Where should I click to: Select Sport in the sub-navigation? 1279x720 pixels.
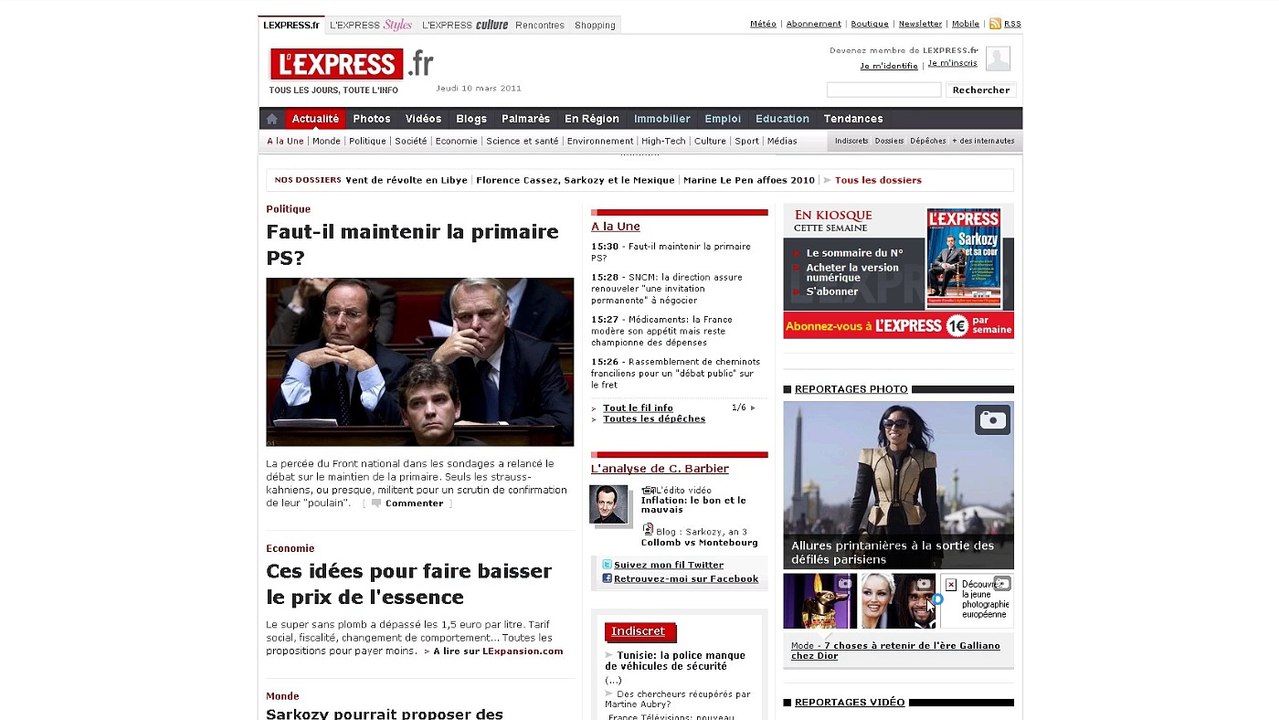(747, 141)
